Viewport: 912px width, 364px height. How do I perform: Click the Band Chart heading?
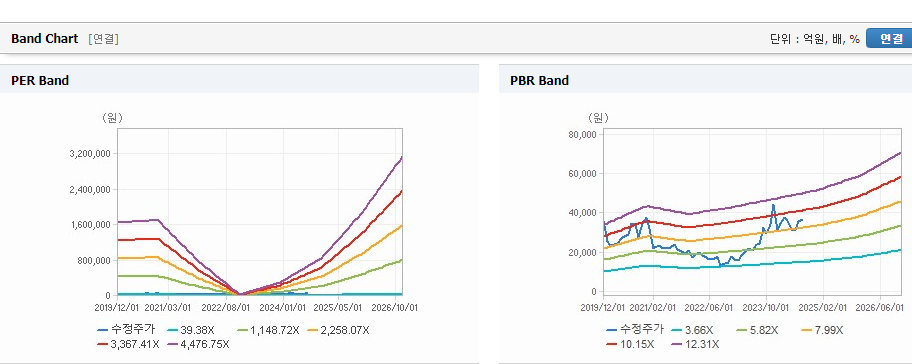coord(44,39)
